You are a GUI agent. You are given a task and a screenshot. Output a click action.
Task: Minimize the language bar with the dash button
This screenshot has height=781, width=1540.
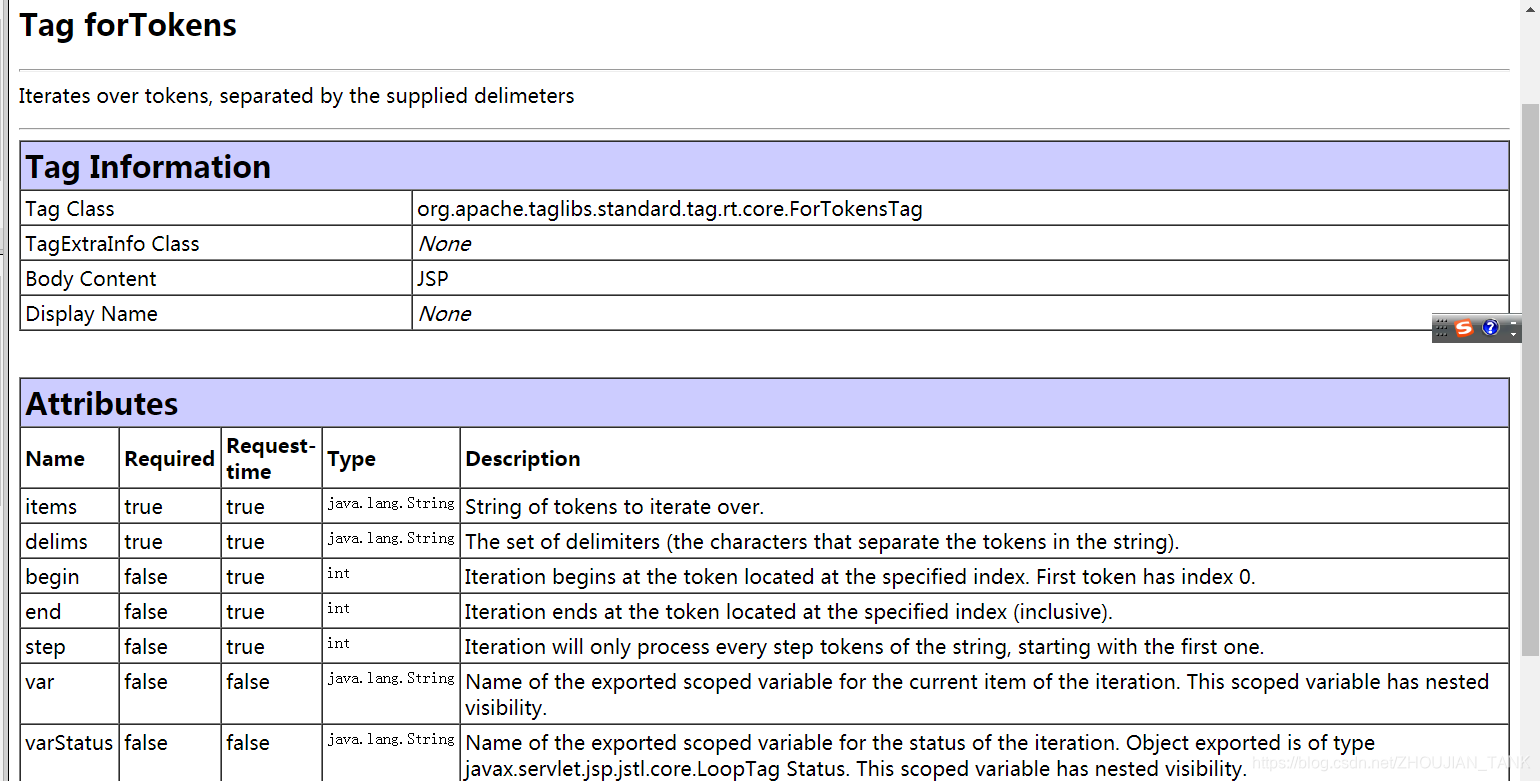pyautogui.click(x=1513, y=323)
